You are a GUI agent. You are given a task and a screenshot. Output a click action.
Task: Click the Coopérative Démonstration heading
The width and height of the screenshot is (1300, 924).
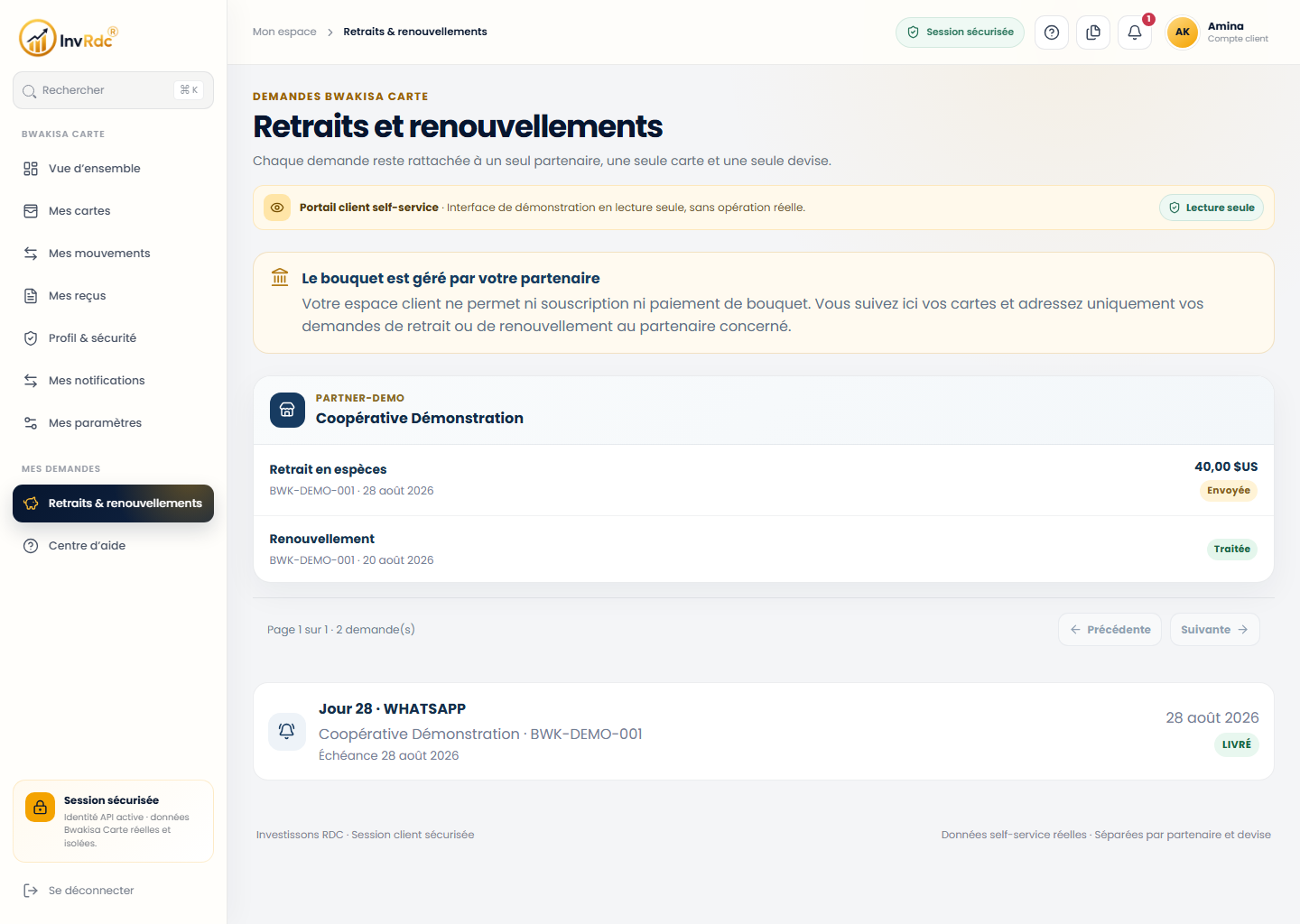click(420, 418)
